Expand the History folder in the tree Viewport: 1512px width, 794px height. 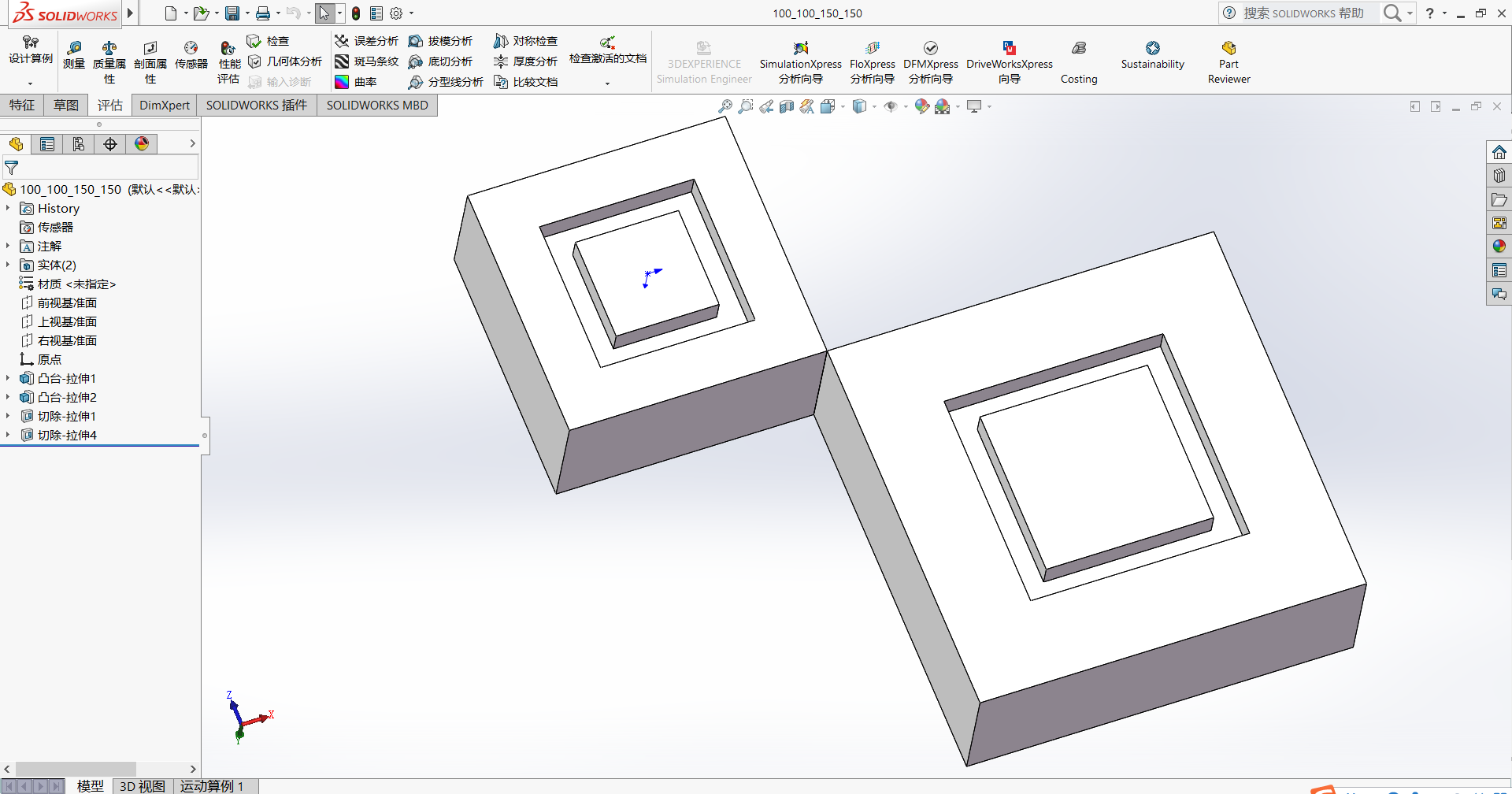pos(8,208)
